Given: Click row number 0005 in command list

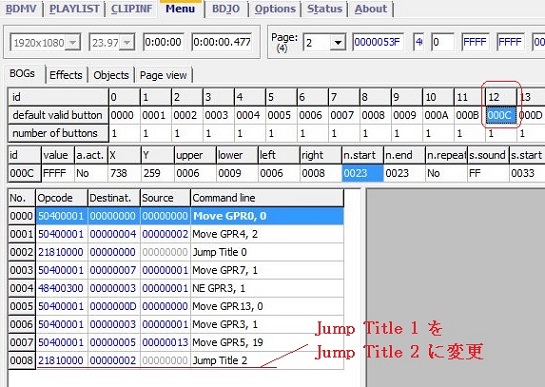Looking at the screenshot, I should pos(21,306).
